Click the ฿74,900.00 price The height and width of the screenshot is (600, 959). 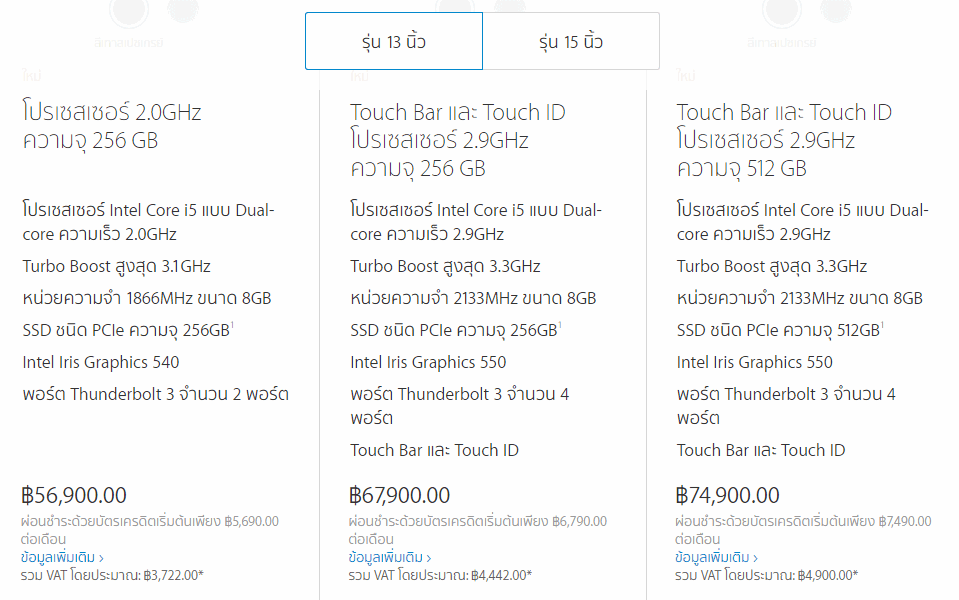(x=727, y=495)
